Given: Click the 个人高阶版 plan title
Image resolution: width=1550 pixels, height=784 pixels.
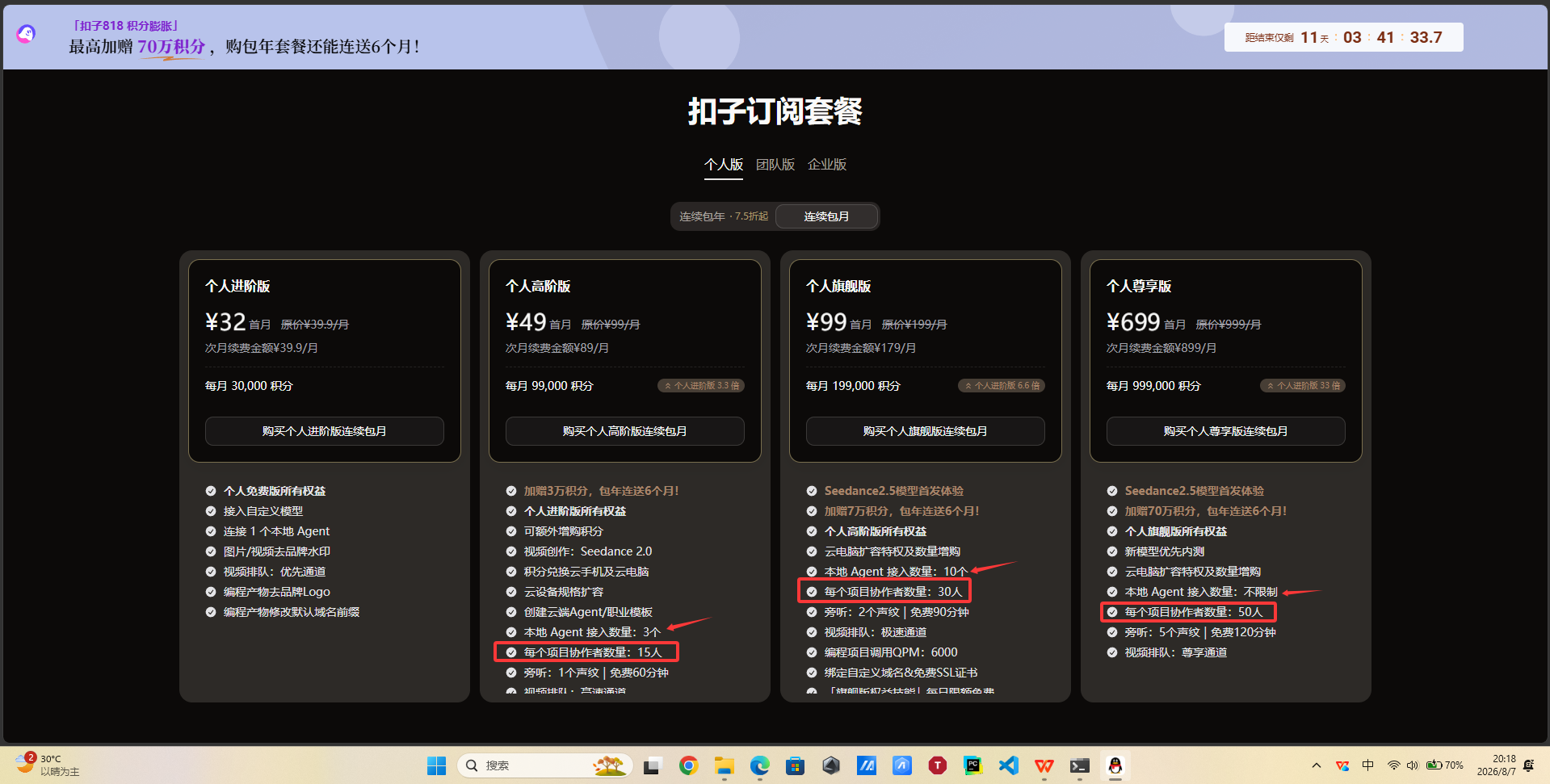Looking at the screenshot, I should point(538,287).
